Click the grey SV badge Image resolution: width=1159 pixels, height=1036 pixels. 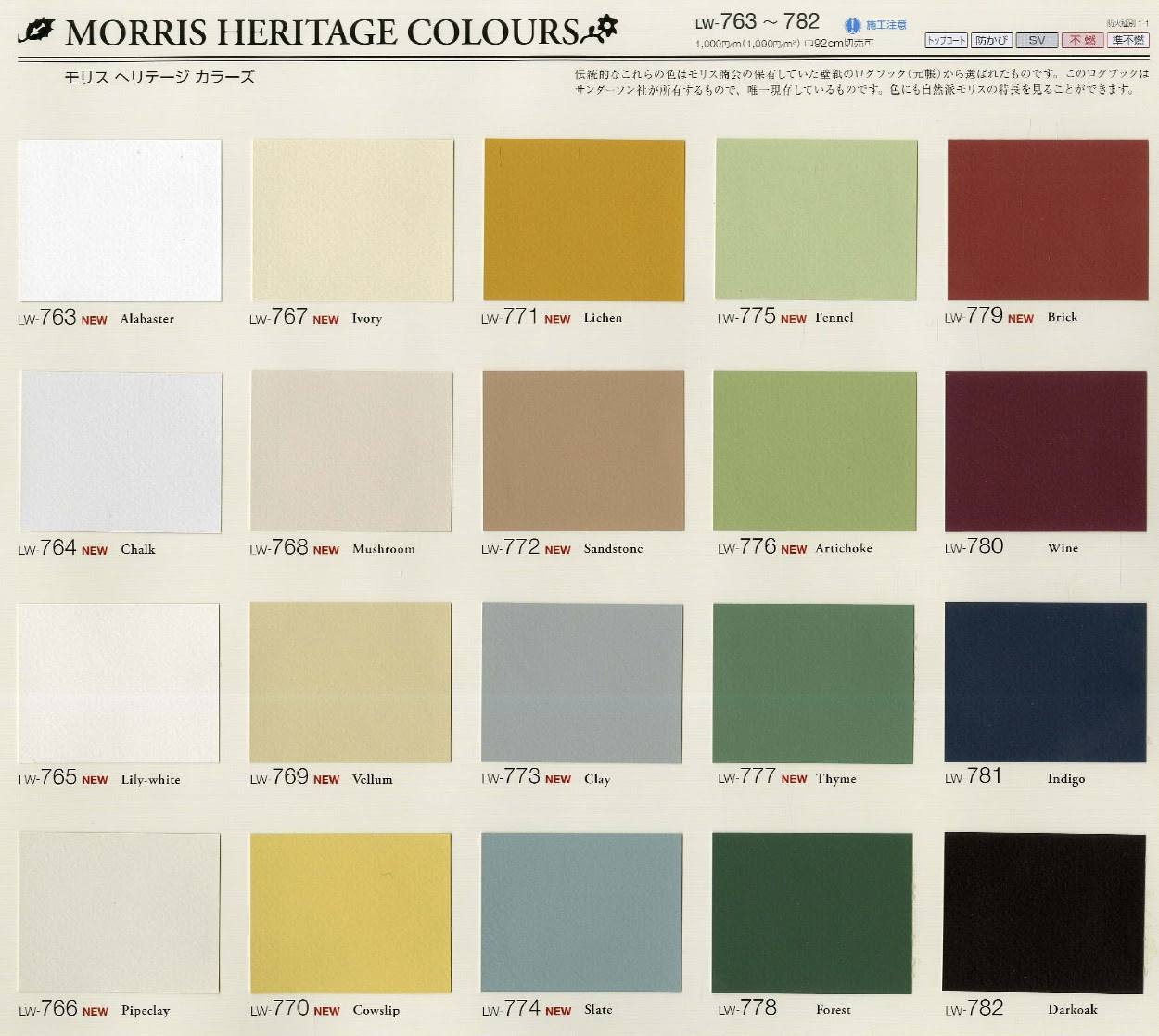[1037, 41]
